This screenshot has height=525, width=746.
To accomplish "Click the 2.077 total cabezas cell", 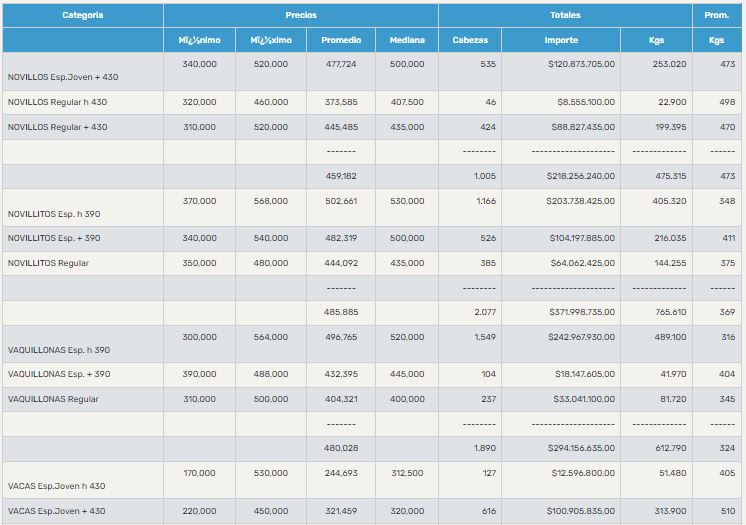I will point(486,312).
